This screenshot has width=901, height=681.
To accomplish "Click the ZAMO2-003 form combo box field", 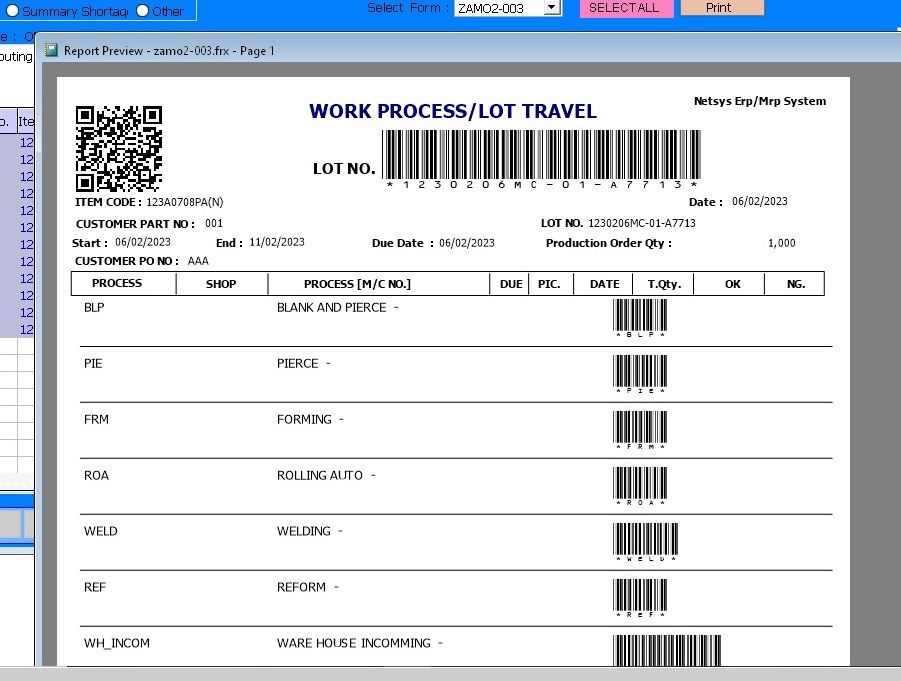I will click(498, 8).
